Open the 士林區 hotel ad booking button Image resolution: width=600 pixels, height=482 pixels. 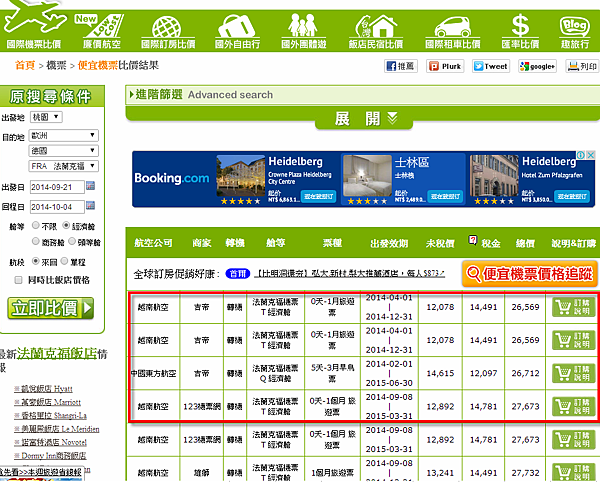pos(445,196)
